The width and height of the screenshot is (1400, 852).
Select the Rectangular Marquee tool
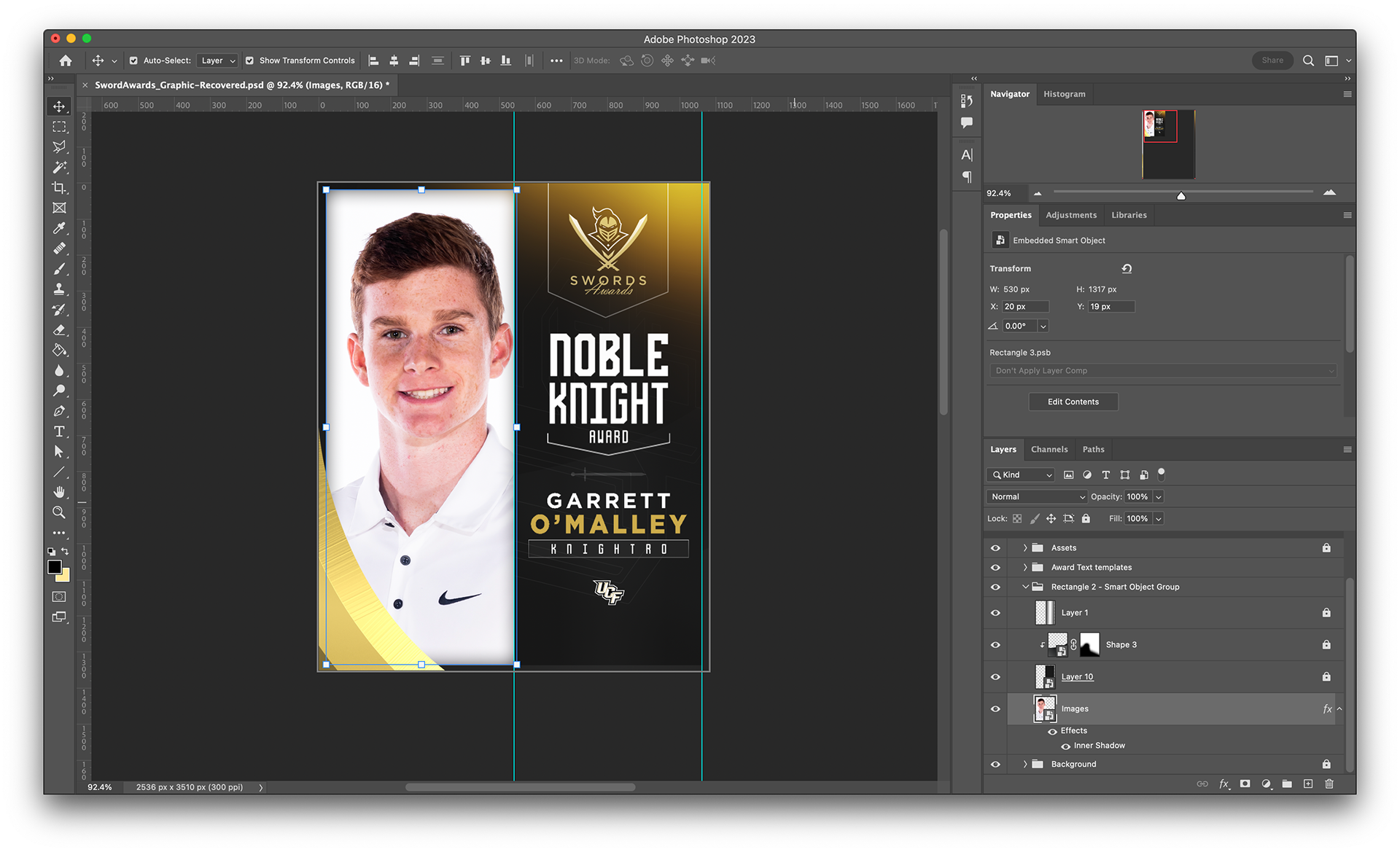(59, 127)
